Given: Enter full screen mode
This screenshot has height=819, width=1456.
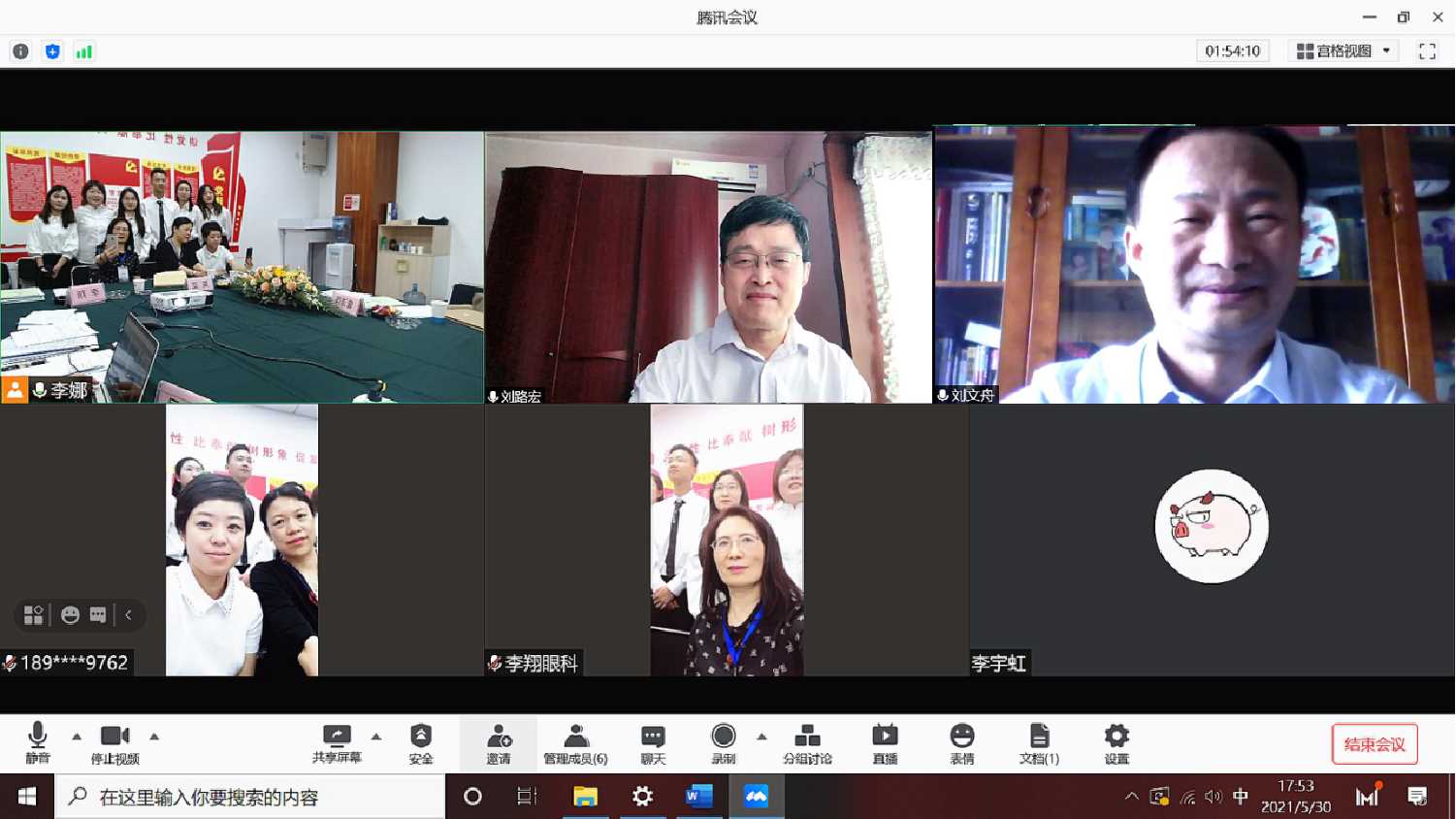Looking at the screenshot, I should click(1427, 51).
